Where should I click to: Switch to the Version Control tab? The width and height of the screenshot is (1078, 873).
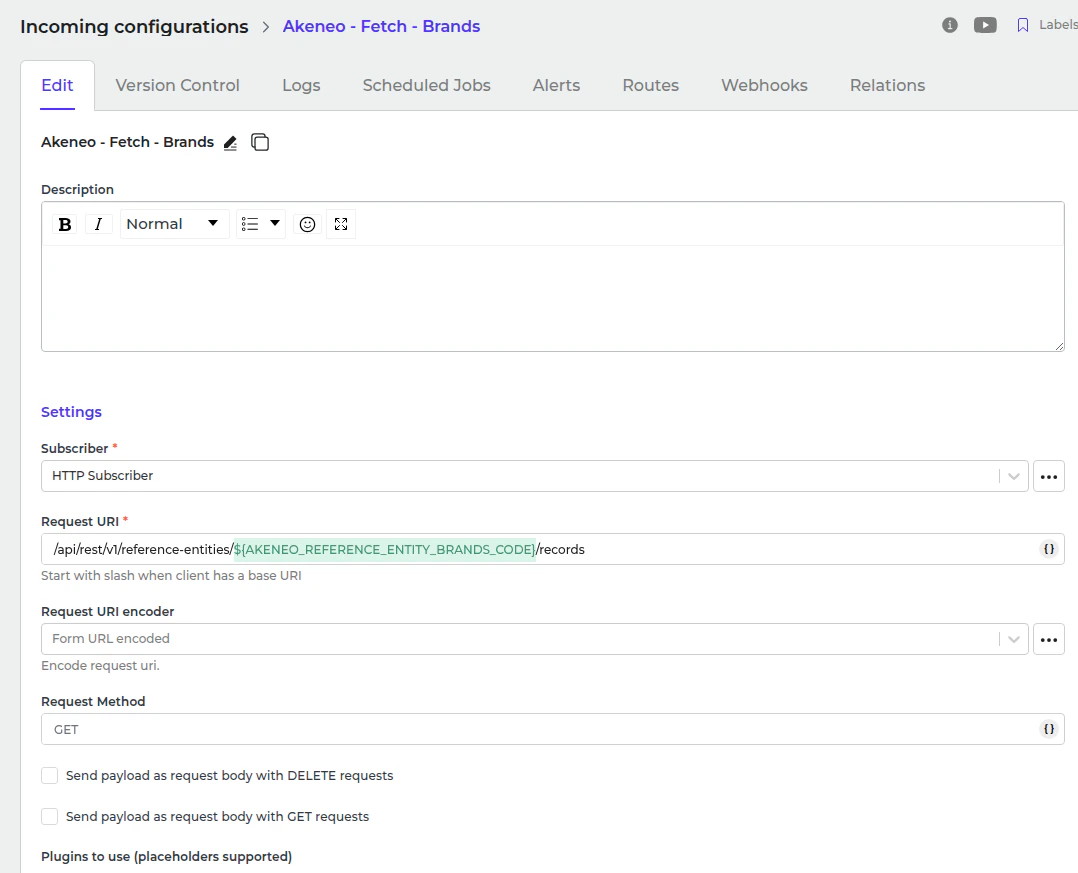click(x=177, y=85)
